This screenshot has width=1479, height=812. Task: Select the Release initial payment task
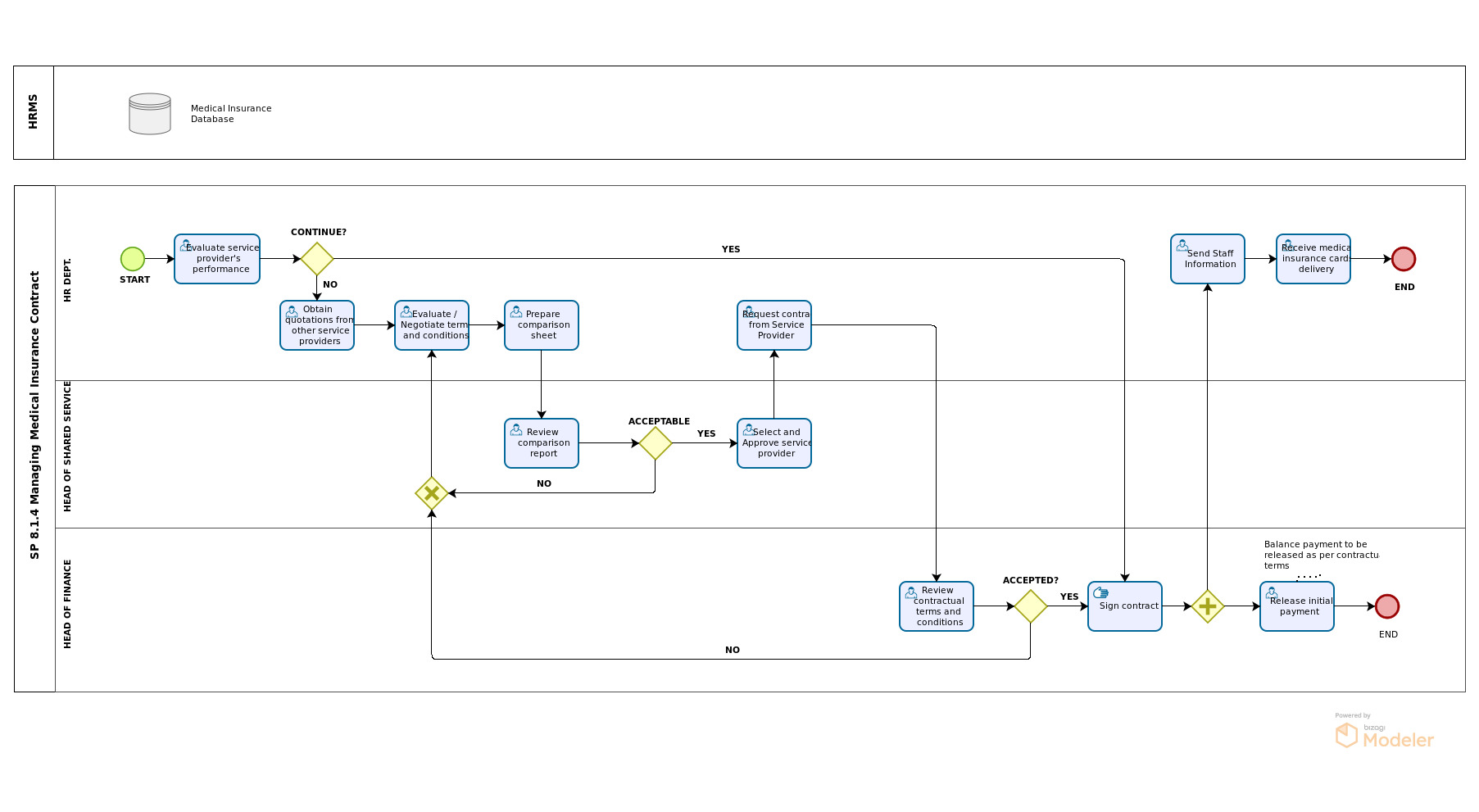1297,606
